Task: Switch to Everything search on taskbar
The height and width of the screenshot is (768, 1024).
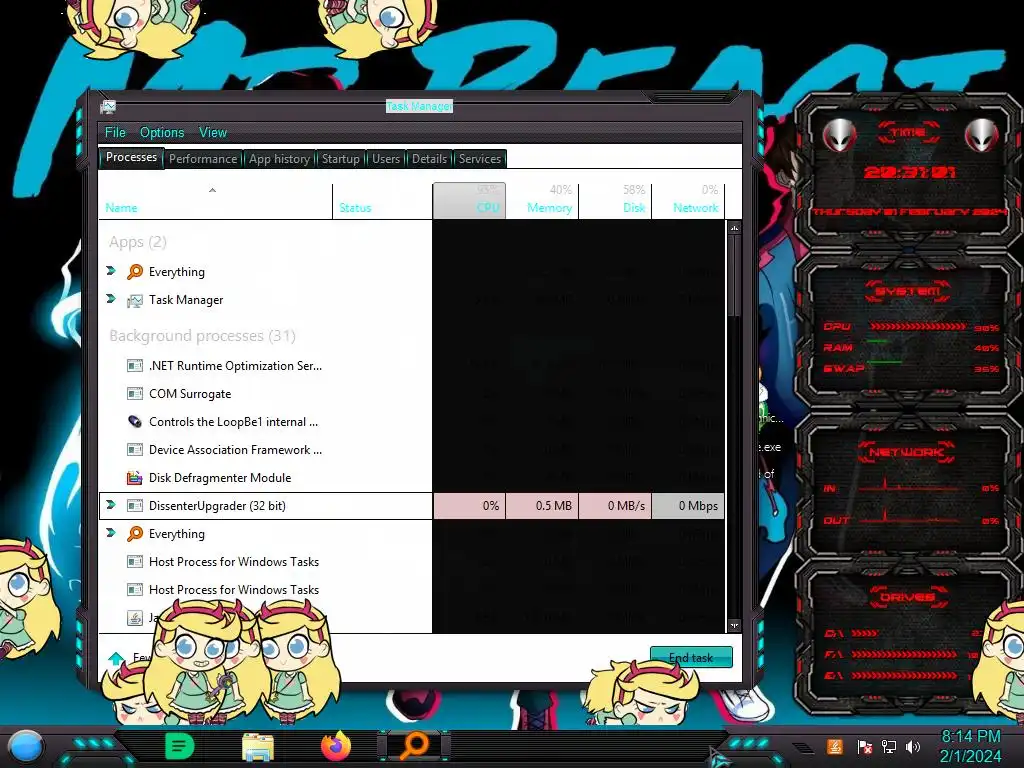Action: pyautogui.click(x=415, y=746)
